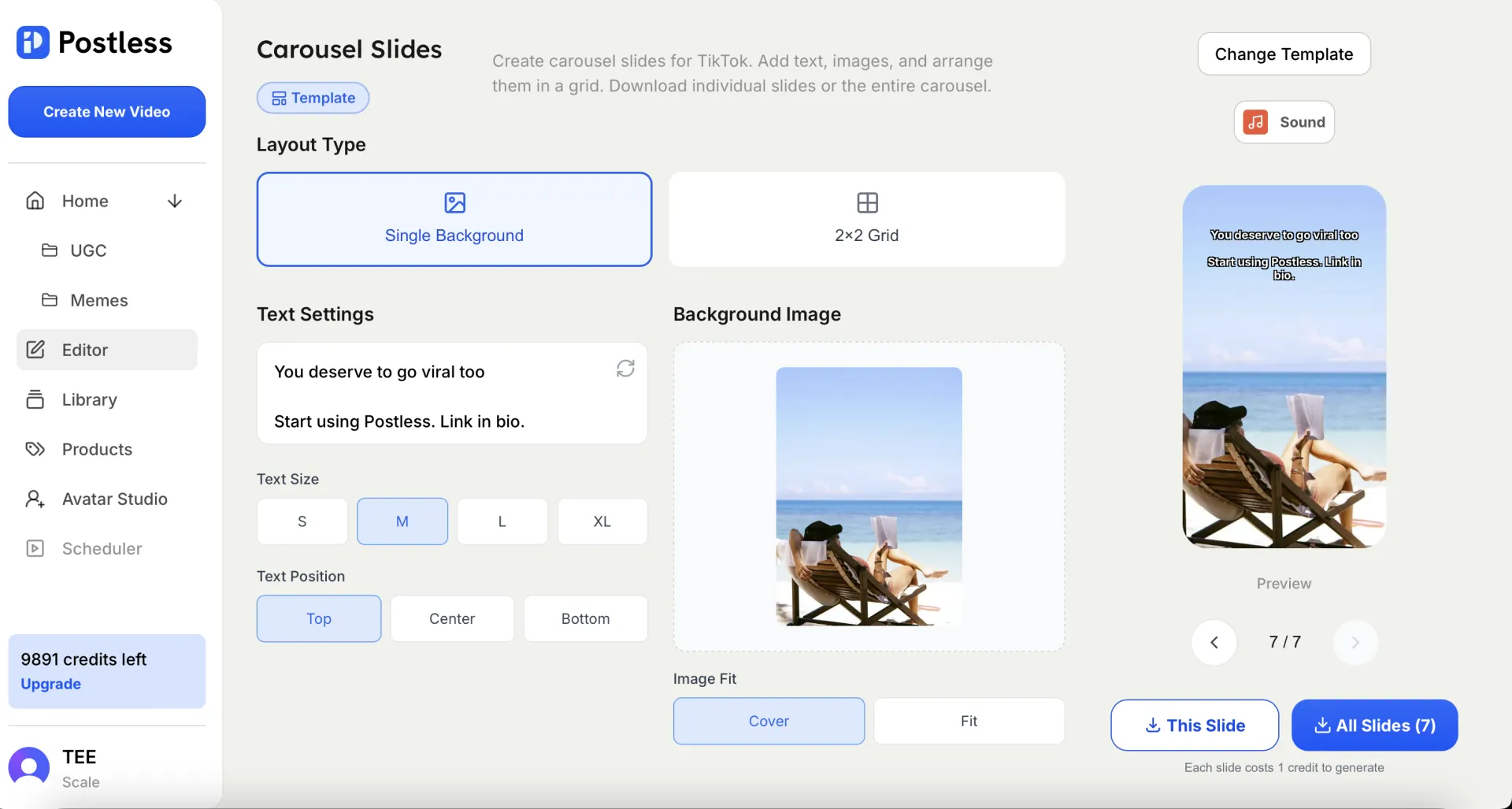Open the Products section
This screenshot has width=1512, height=809.
click(97, 449)
